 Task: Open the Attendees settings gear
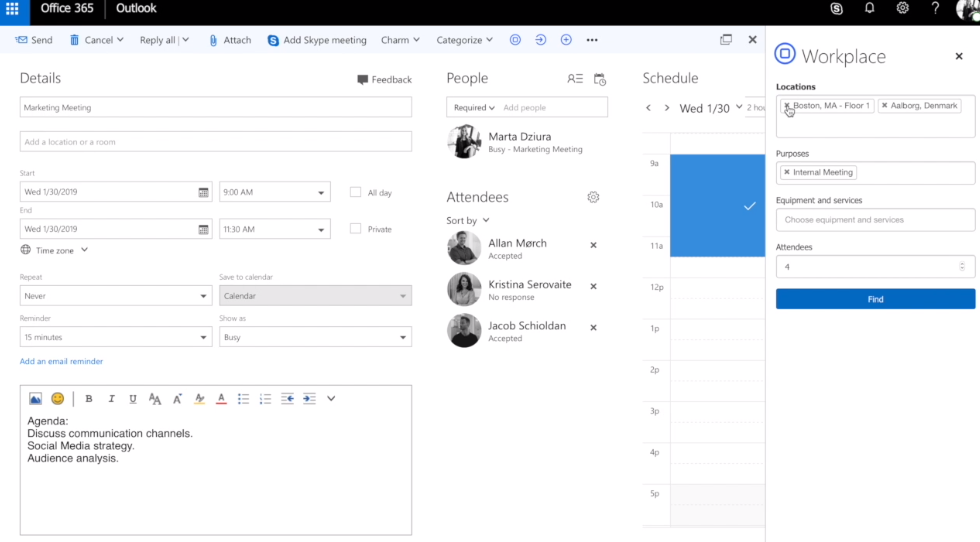(593, 198)
